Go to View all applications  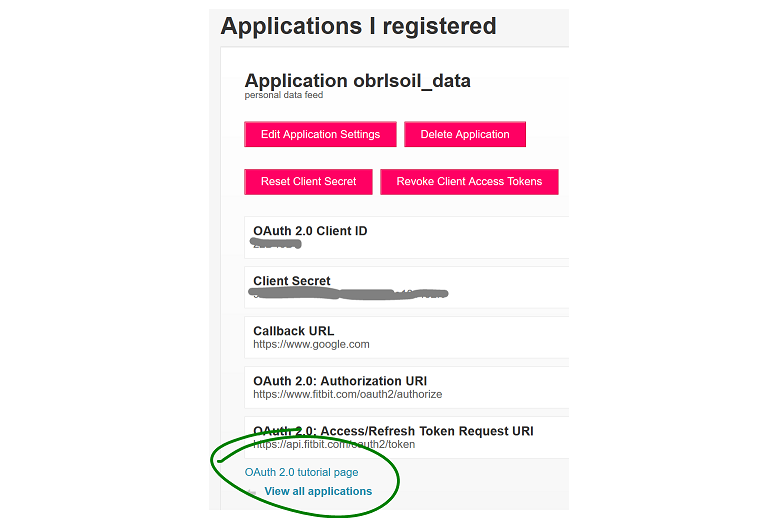pos(318,491)
